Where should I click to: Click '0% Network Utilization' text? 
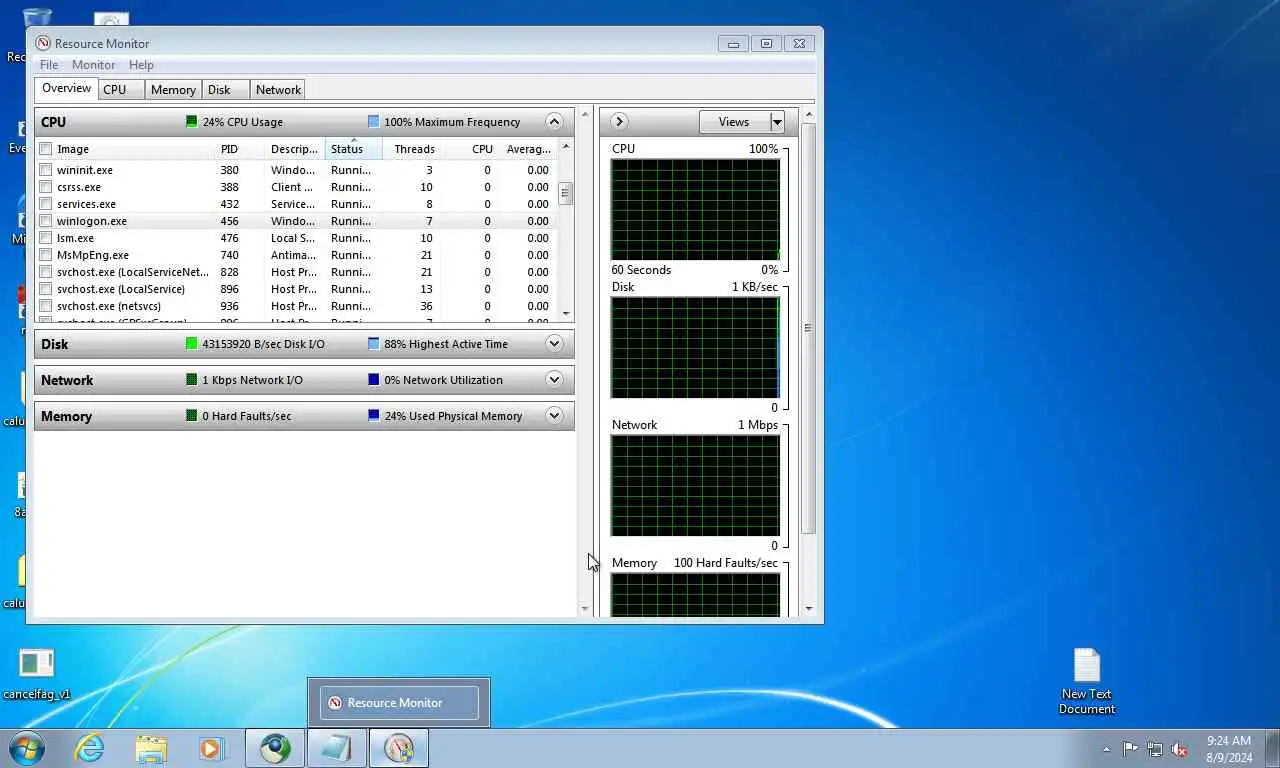point(443,380)
